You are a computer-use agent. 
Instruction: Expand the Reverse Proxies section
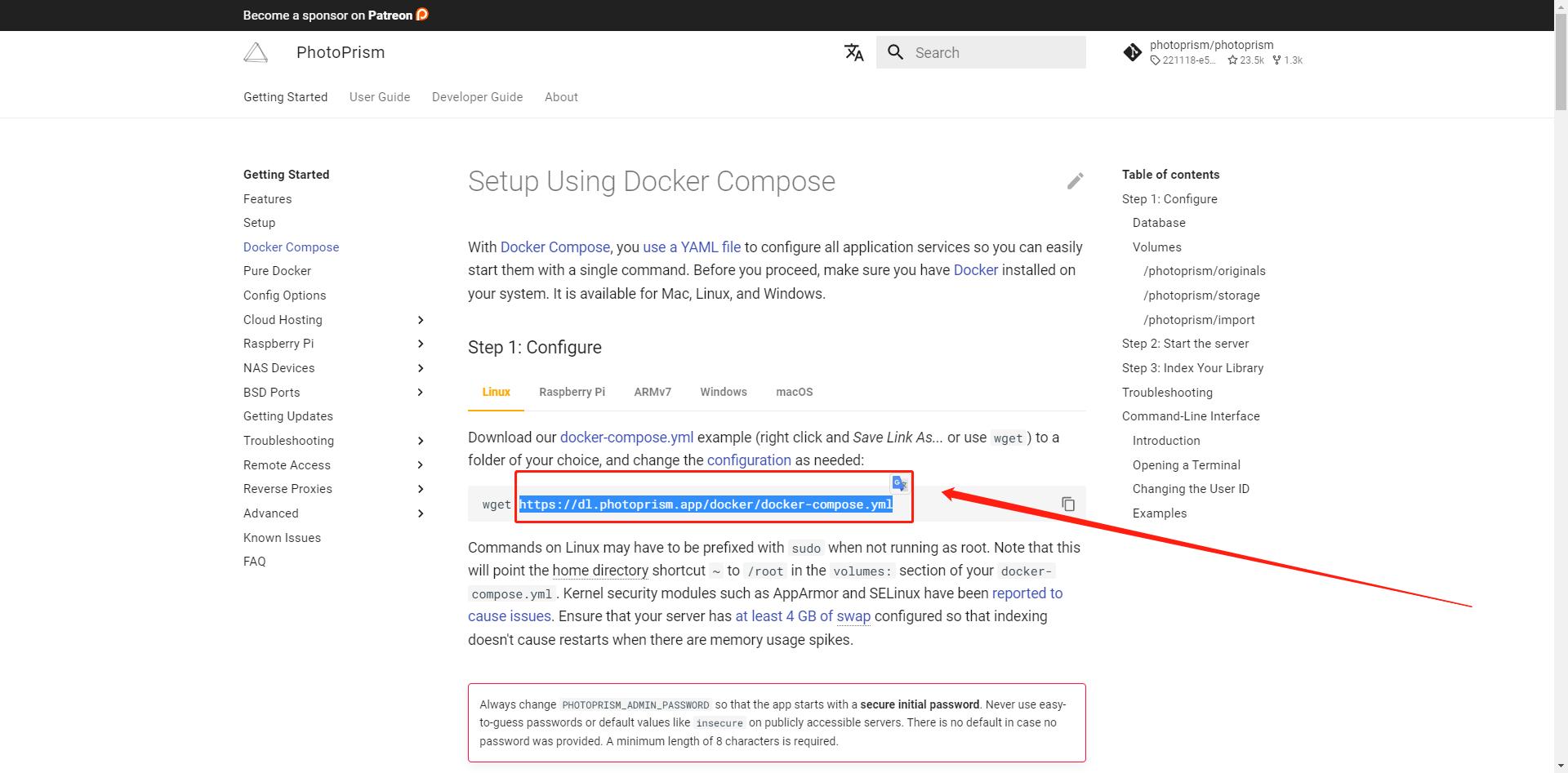click(421, 489)
